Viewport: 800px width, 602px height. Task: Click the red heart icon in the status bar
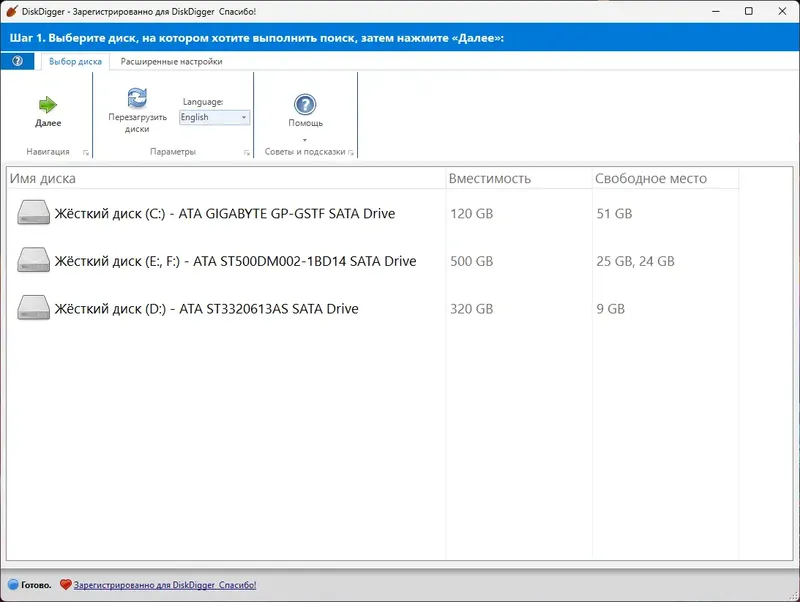click(x=65, y=584)
